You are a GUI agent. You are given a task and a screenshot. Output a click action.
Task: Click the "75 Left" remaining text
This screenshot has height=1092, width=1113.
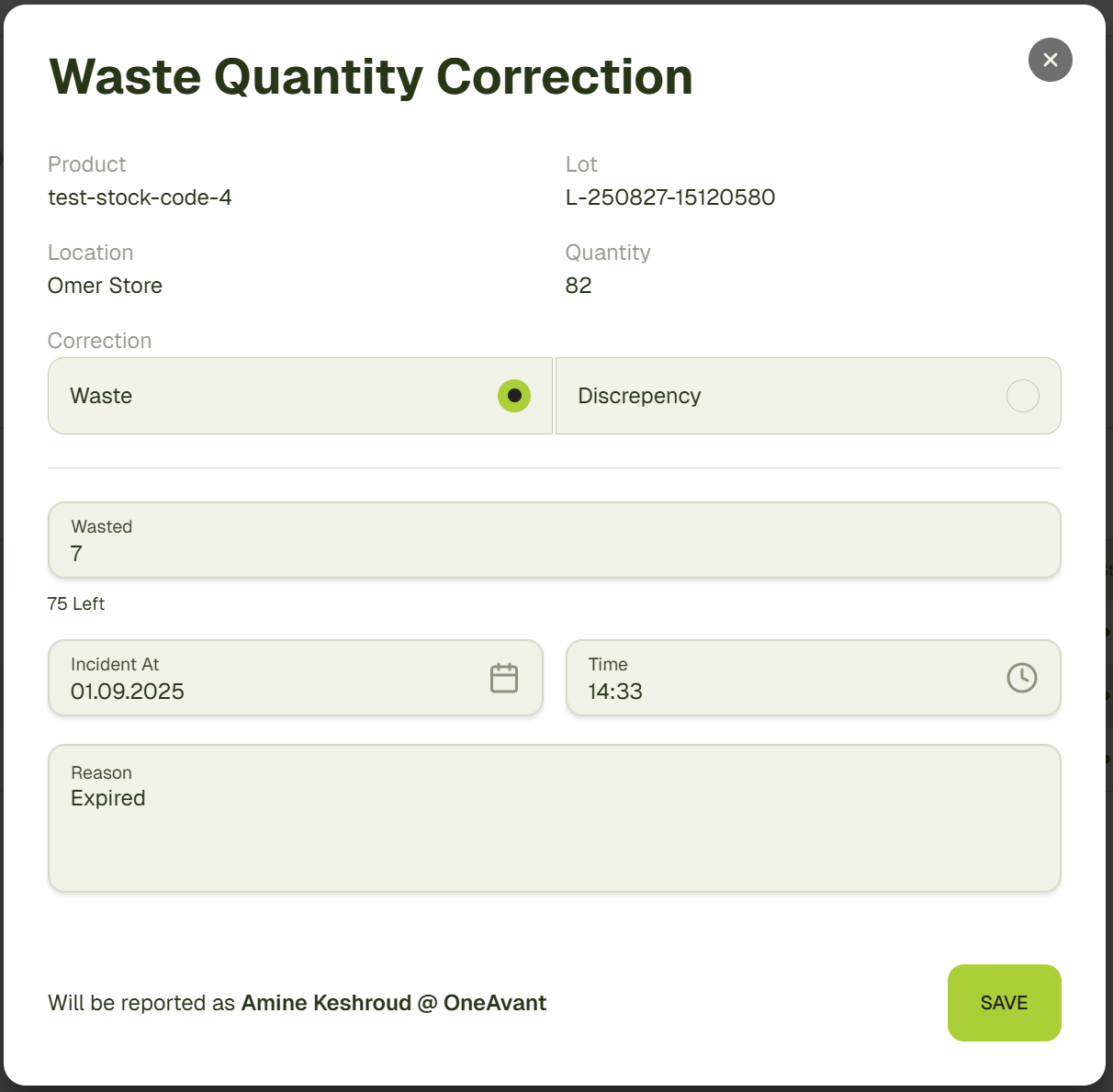[x=76, y=603]
